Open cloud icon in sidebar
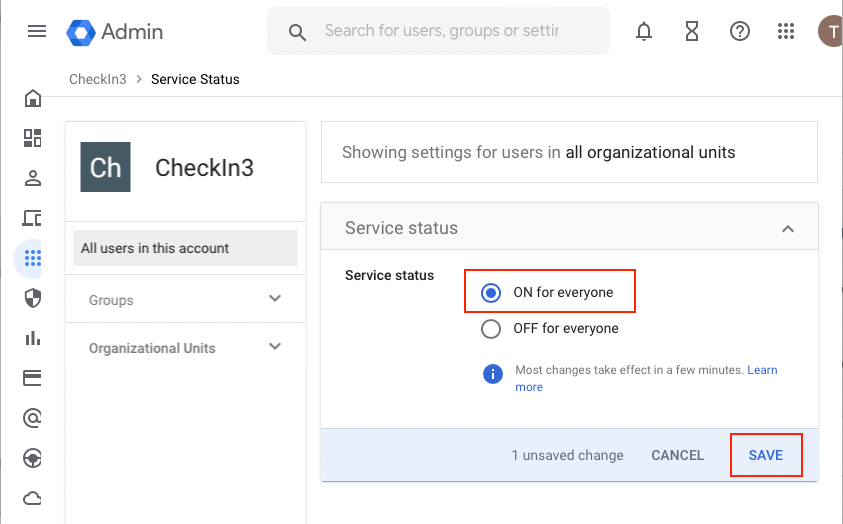The width and height of the screenshot is (843, 524). pos(32,498)
